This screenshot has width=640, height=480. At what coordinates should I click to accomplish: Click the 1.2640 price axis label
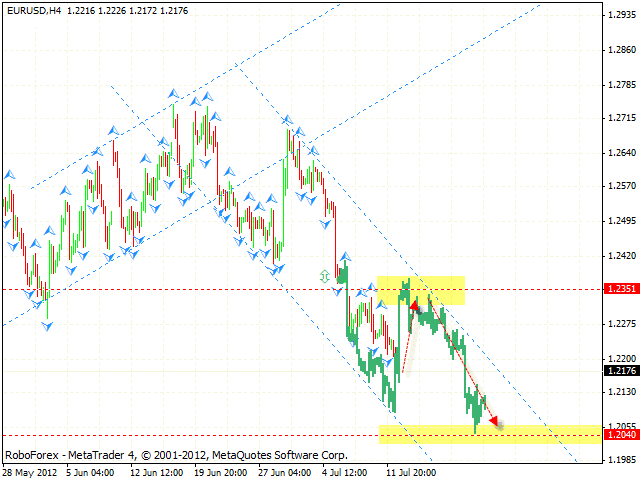[x=622, y=153]
